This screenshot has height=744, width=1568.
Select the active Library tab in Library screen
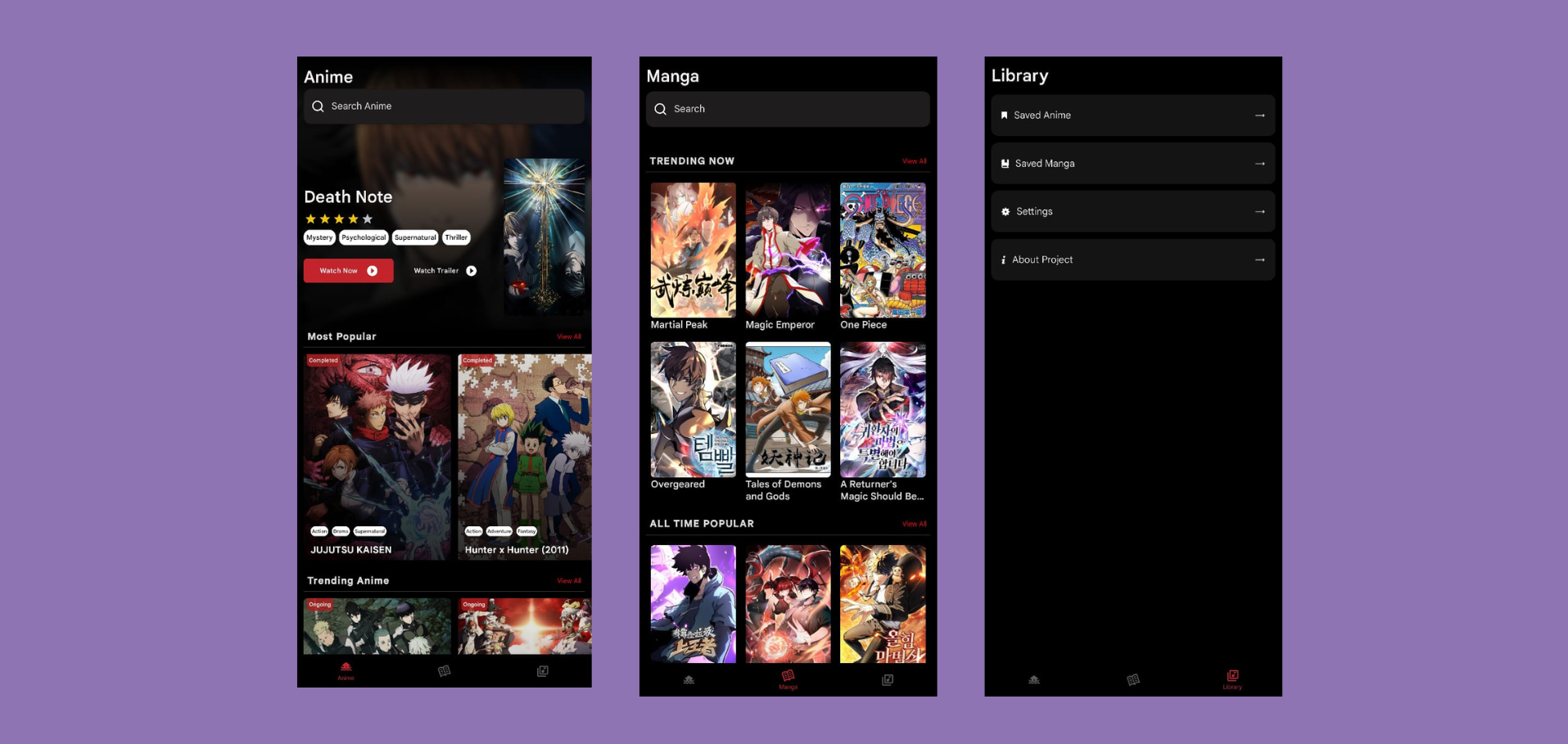click(x=1232, y=679)
